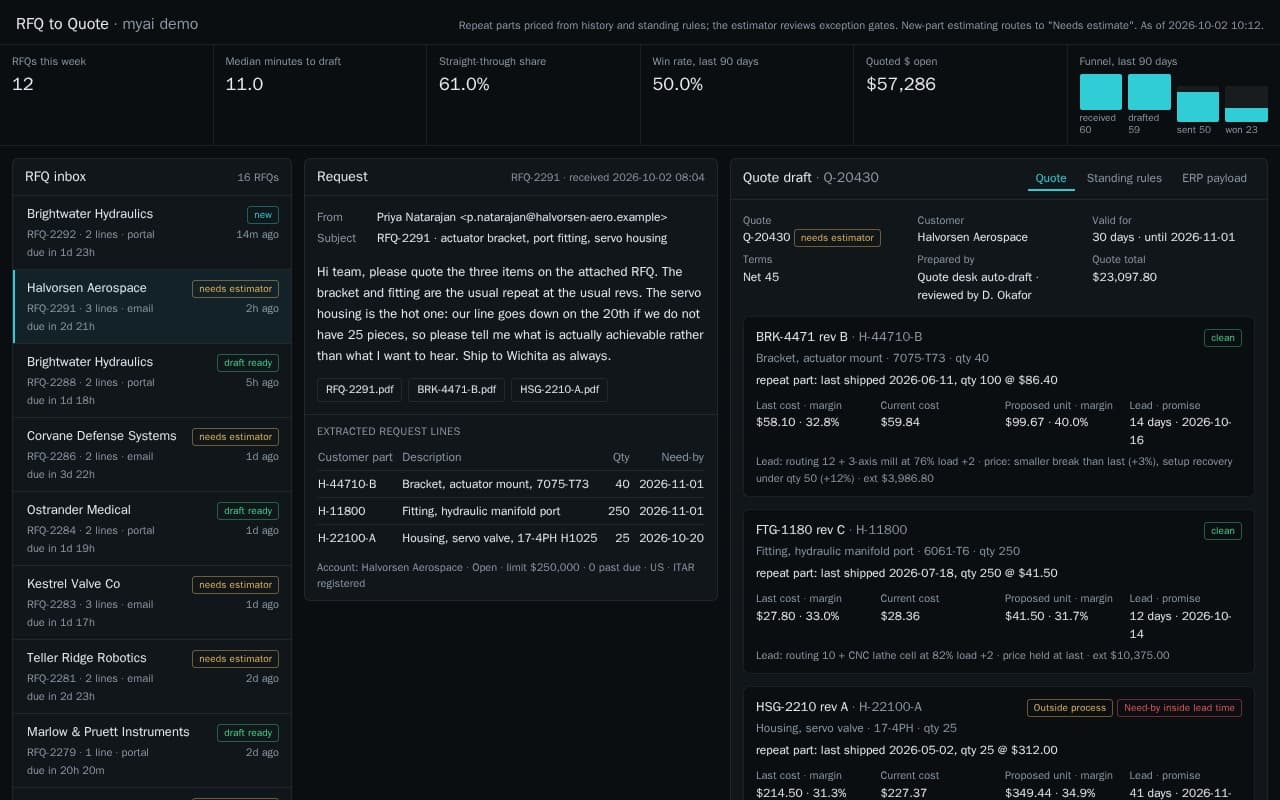Viewport: 1280px width, 800px height.
Task: Click the HSG-2210 rev A quote line title
Action: pos(802,707)
